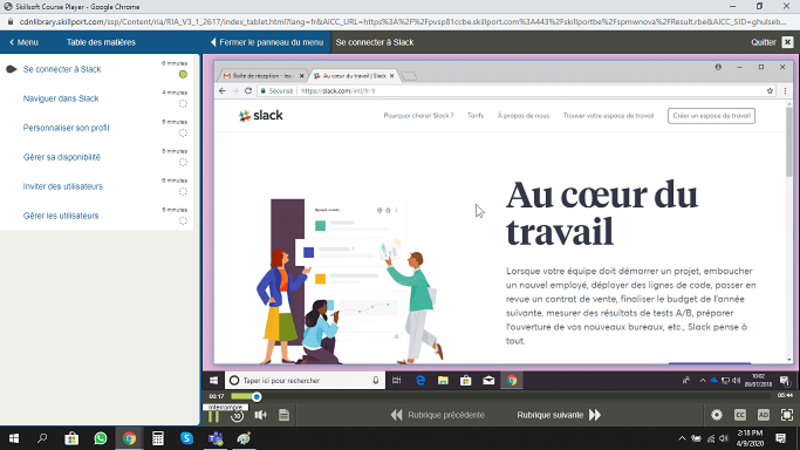Select lesson Inviter des utilisateurs
The height and width of the screenshot is (450, 800).
(x=63, y=186)
